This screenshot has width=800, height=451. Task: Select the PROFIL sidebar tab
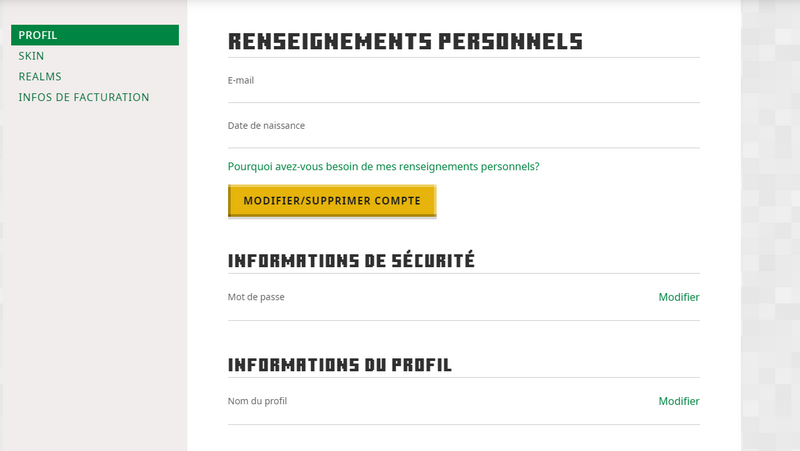(x=38, y=35)
